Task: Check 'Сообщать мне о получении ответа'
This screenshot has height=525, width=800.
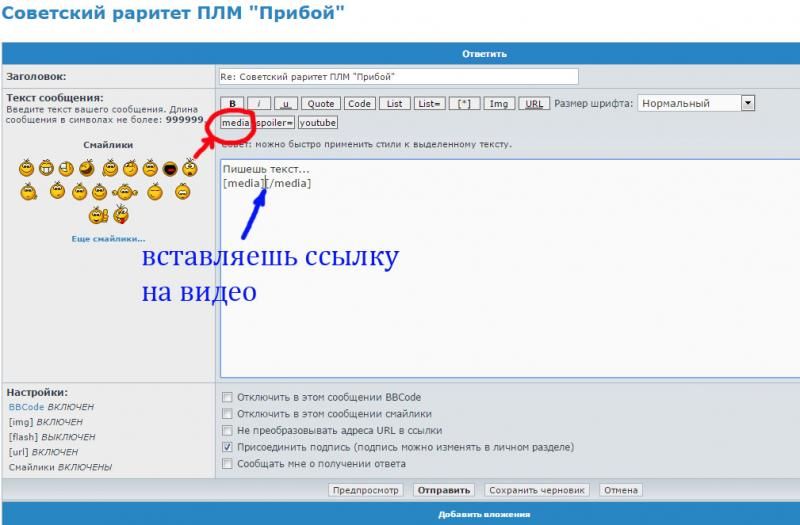Action: pyautogui.click(x=228, y=464)
